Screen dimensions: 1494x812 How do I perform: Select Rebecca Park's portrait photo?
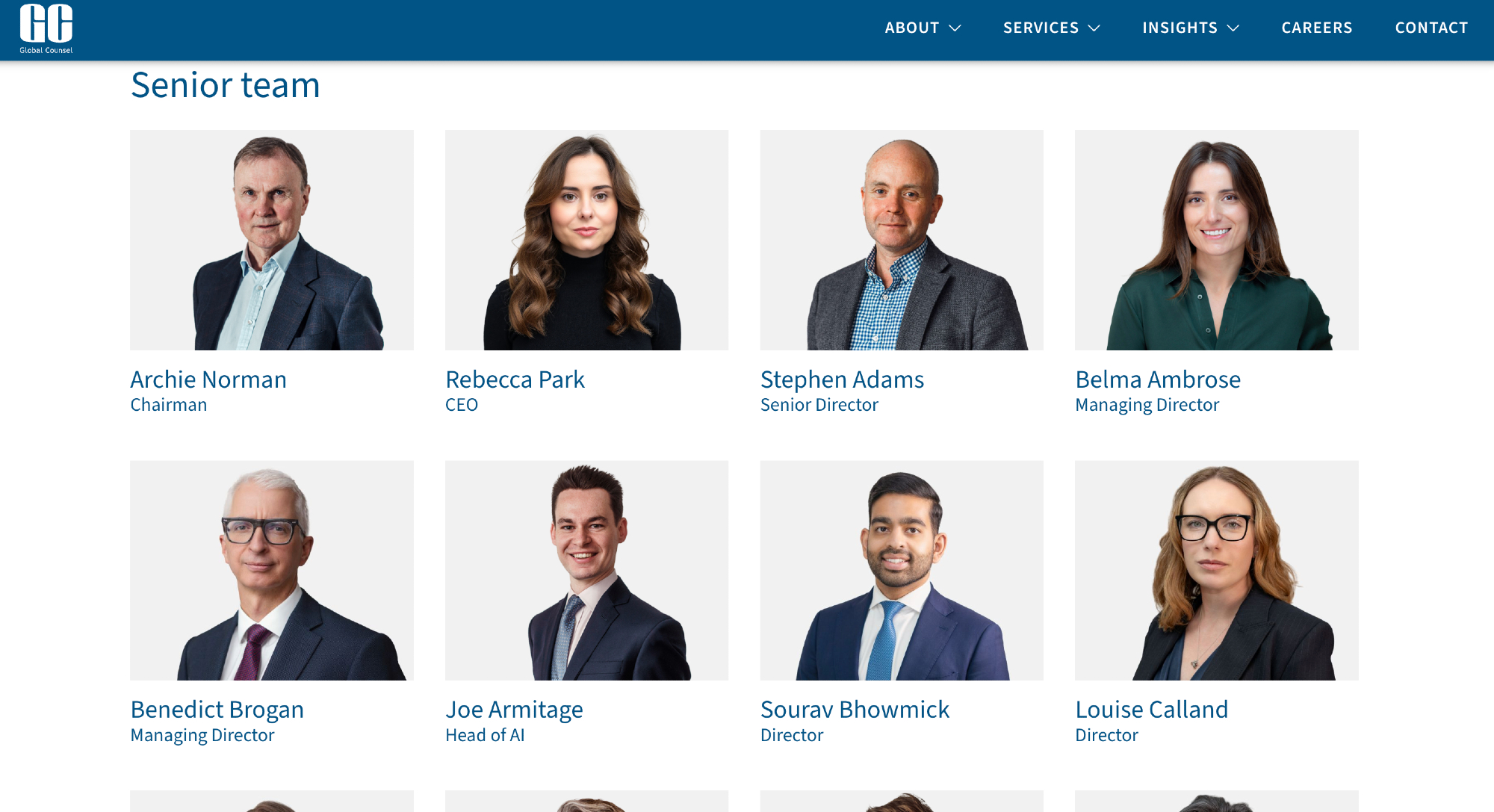pyautogui.click(x=586, y=240)
